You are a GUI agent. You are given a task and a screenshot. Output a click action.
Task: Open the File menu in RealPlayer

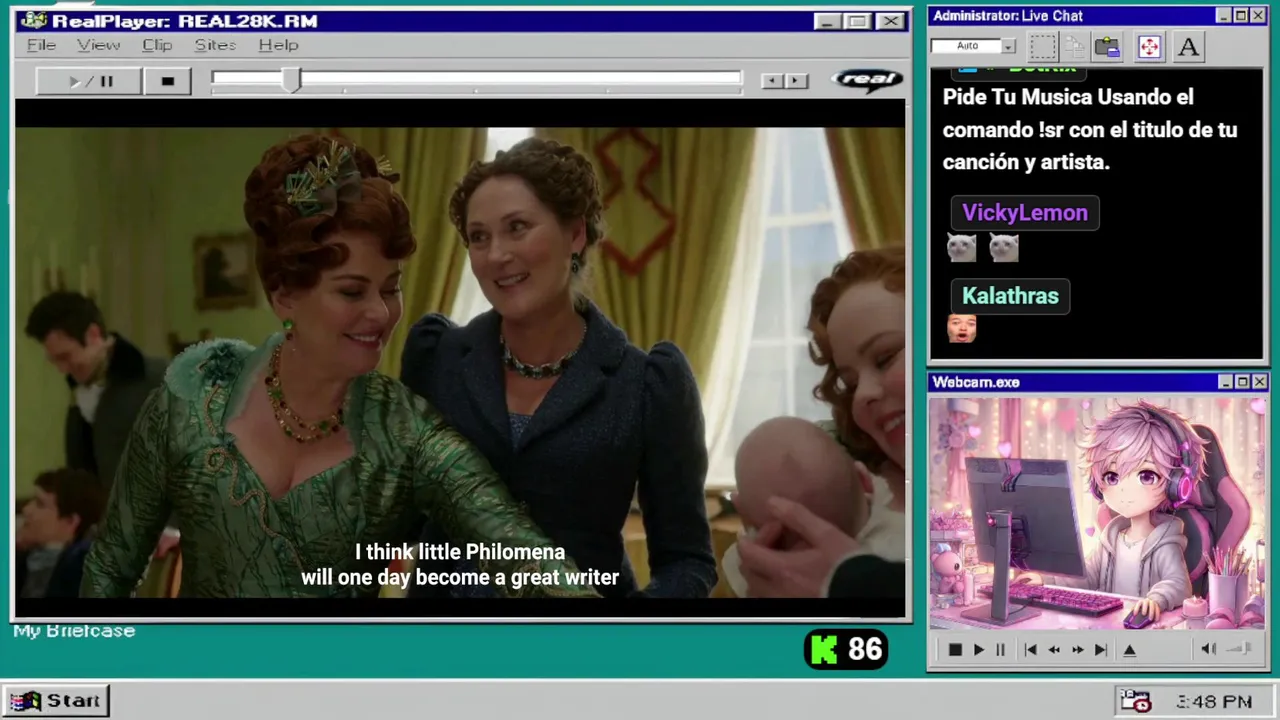pyautogui.click(x=41, y=45)
